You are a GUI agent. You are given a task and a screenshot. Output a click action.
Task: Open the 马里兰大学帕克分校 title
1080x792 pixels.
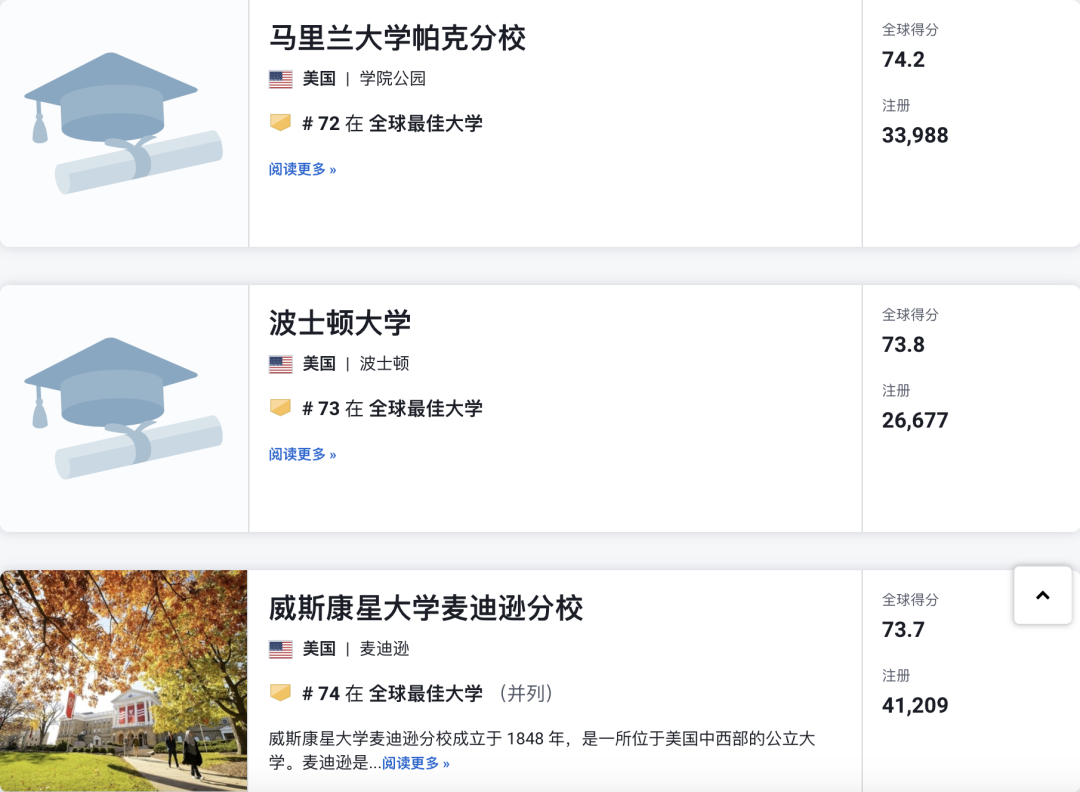pos(397,38)
